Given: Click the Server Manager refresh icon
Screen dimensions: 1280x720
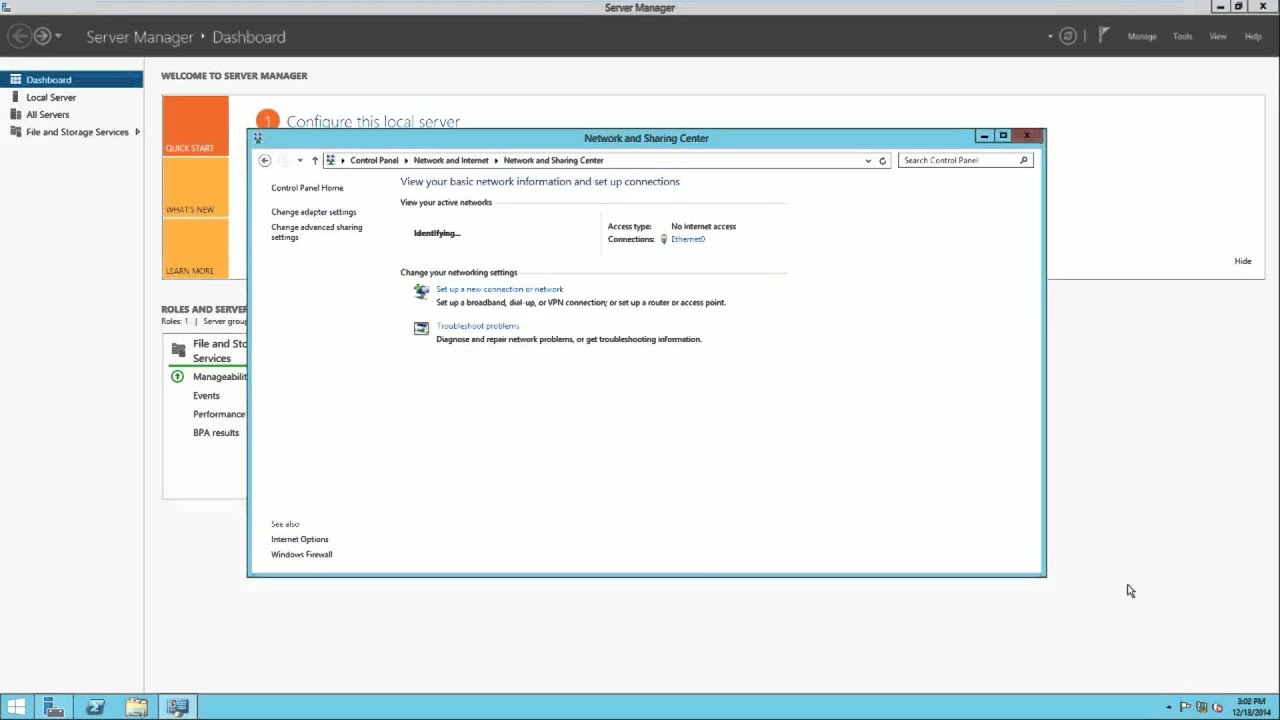Looking at the screenshot, I should click(x=1068, y=36).
